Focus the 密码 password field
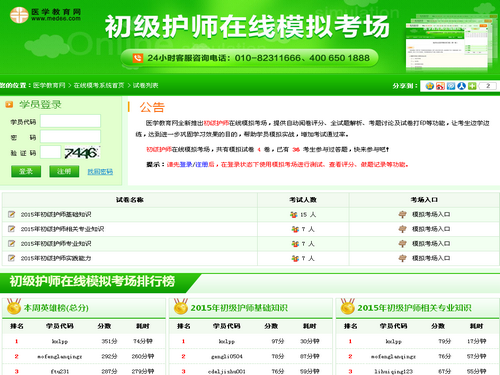Image resolution: width=500 pixels, height=375 pixels. pyautogui.click(x=70, y=137)
